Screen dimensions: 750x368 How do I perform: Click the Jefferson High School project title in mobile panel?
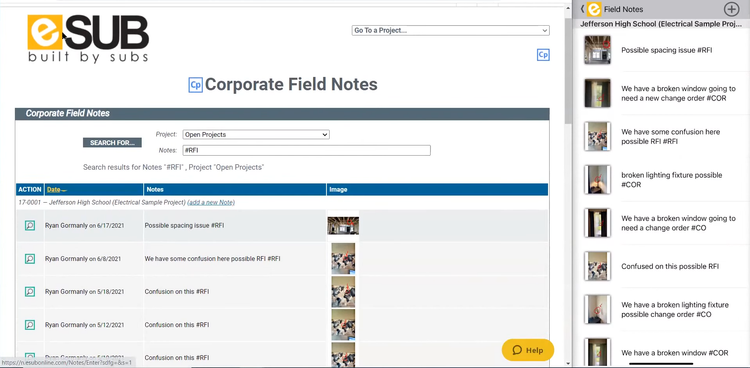click(x=661, y=24)
